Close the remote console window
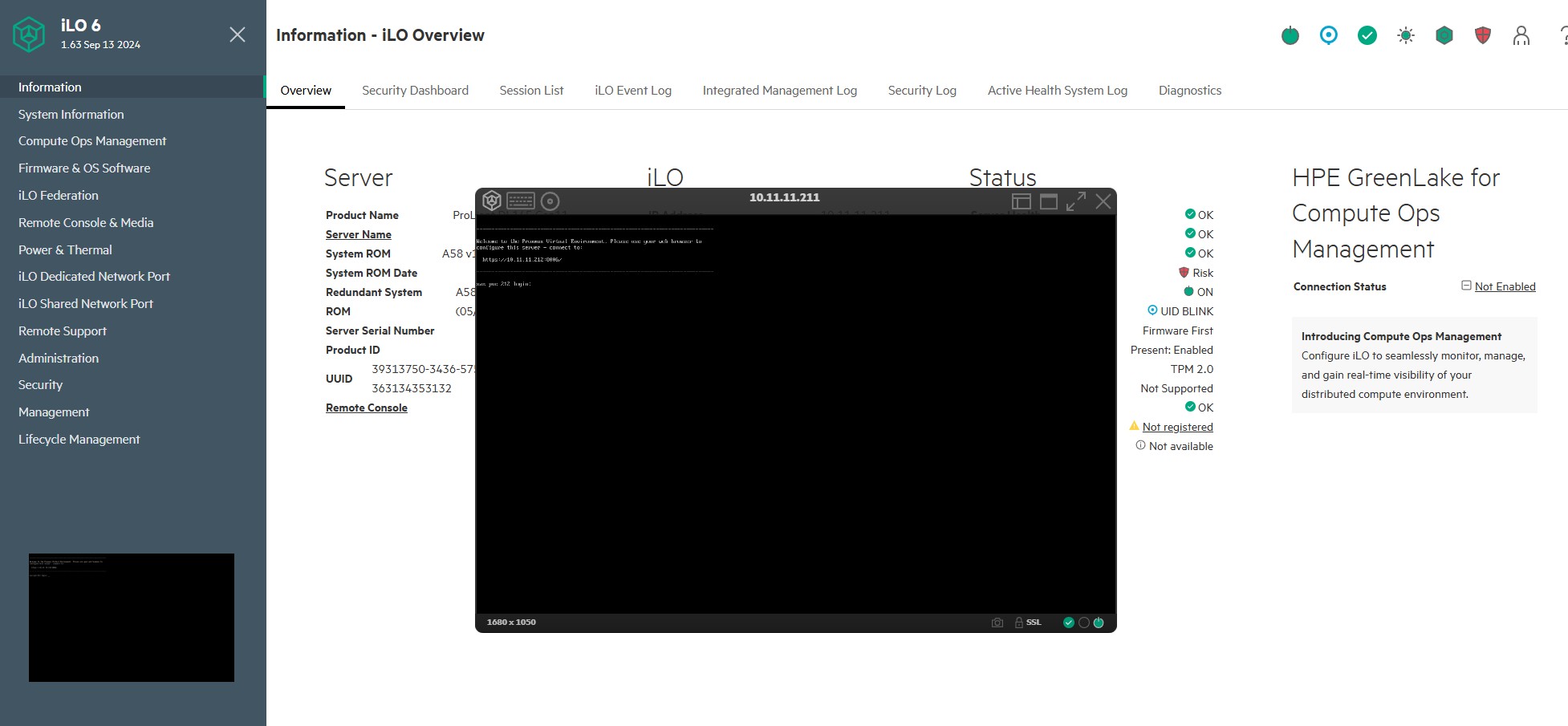1568x726 pixels. (x=1103, y=201)
